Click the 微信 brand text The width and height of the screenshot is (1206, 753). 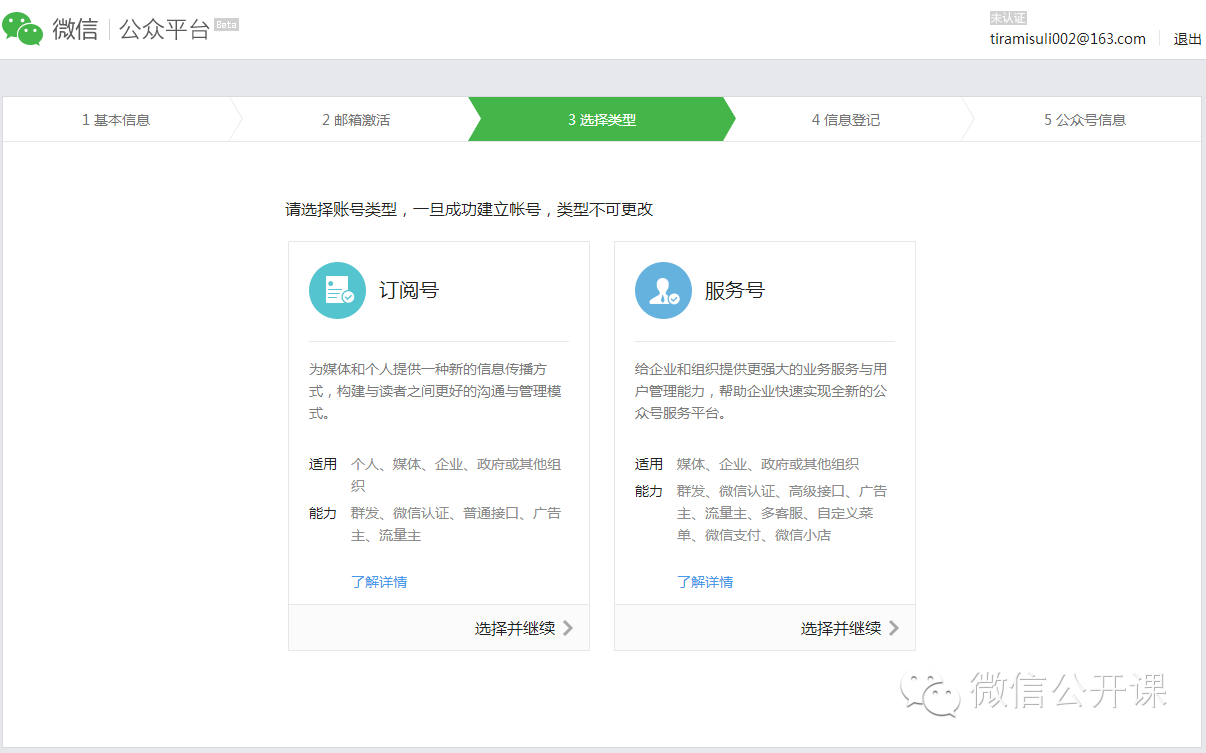point(76,30)
